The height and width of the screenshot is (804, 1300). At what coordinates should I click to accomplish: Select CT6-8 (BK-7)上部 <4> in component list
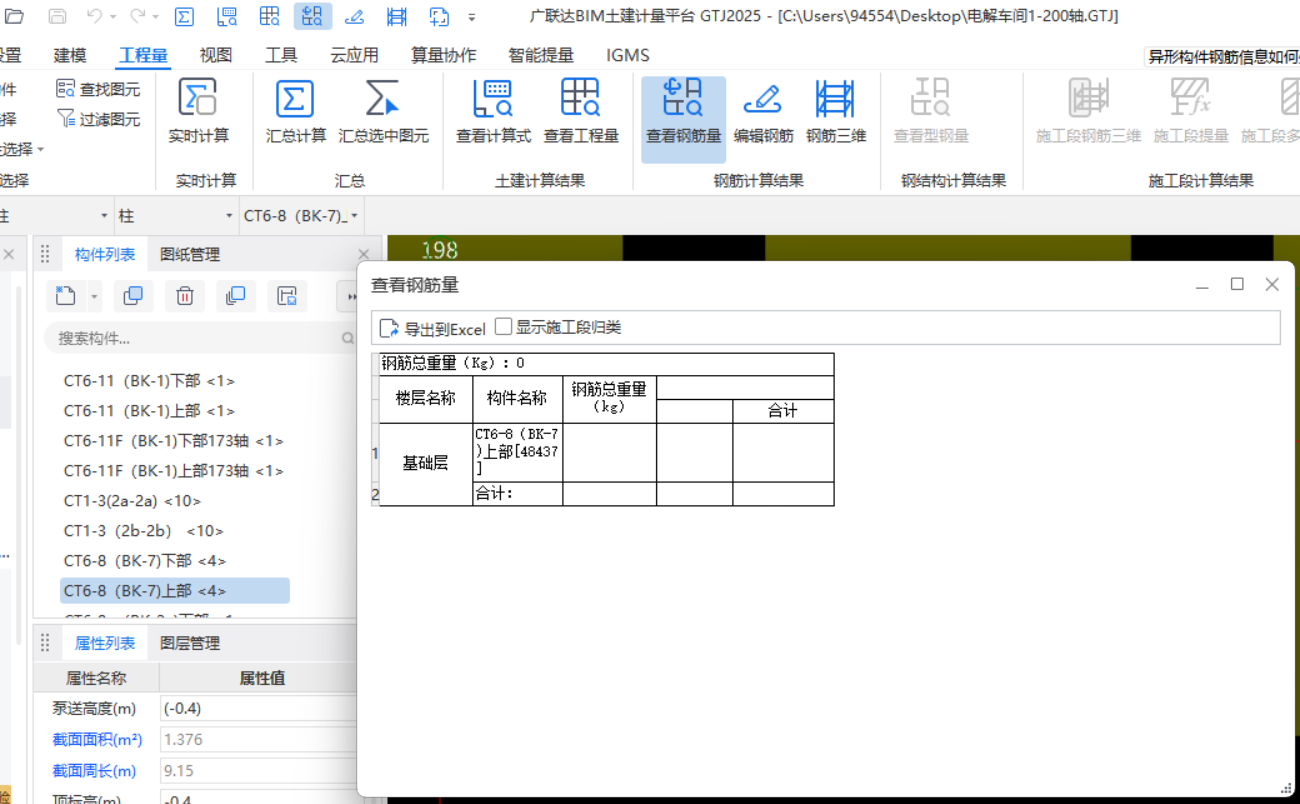[175, 591]
